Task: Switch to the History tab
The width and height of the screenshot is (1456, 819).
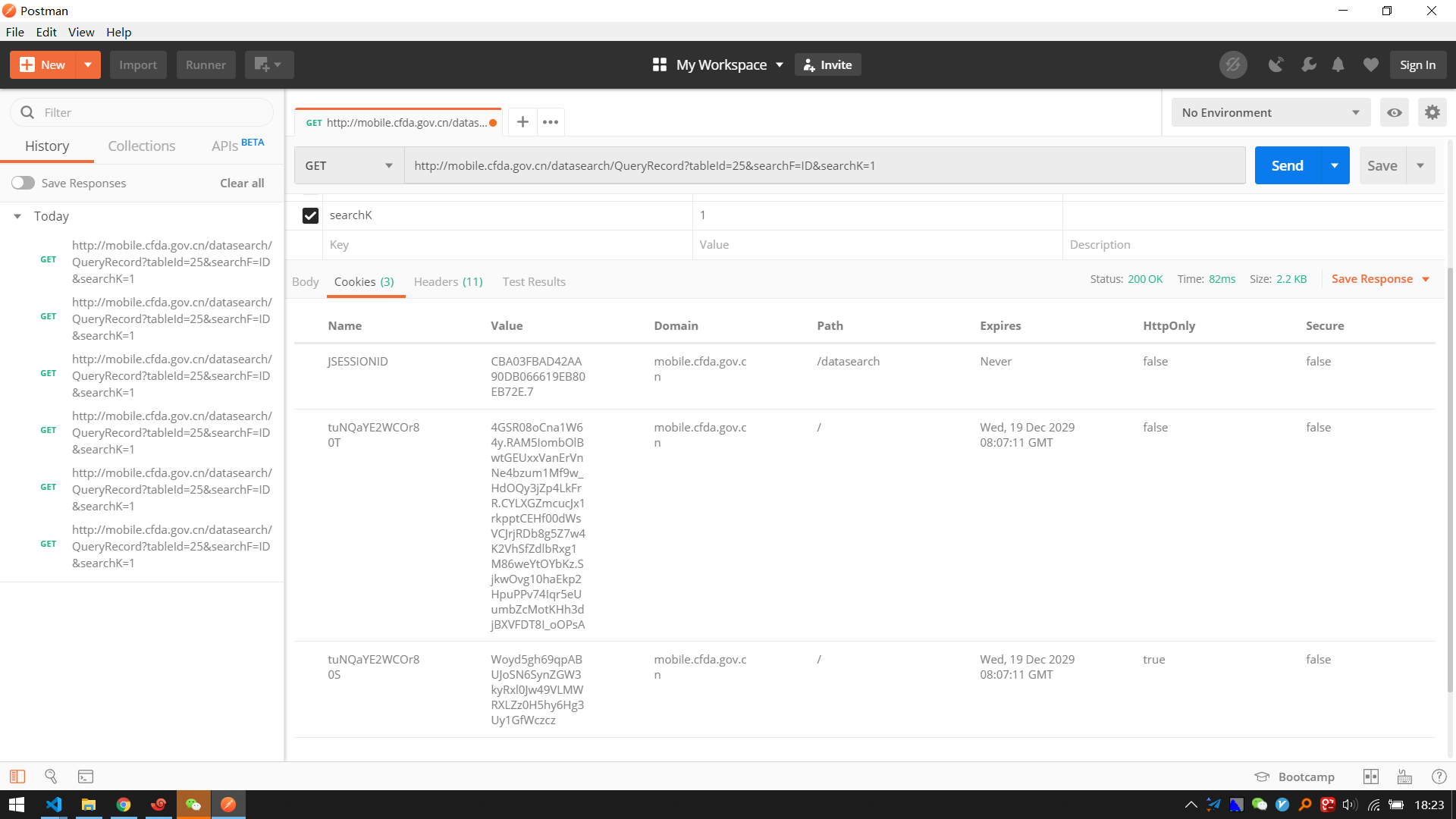Action: tap(47, 146)
